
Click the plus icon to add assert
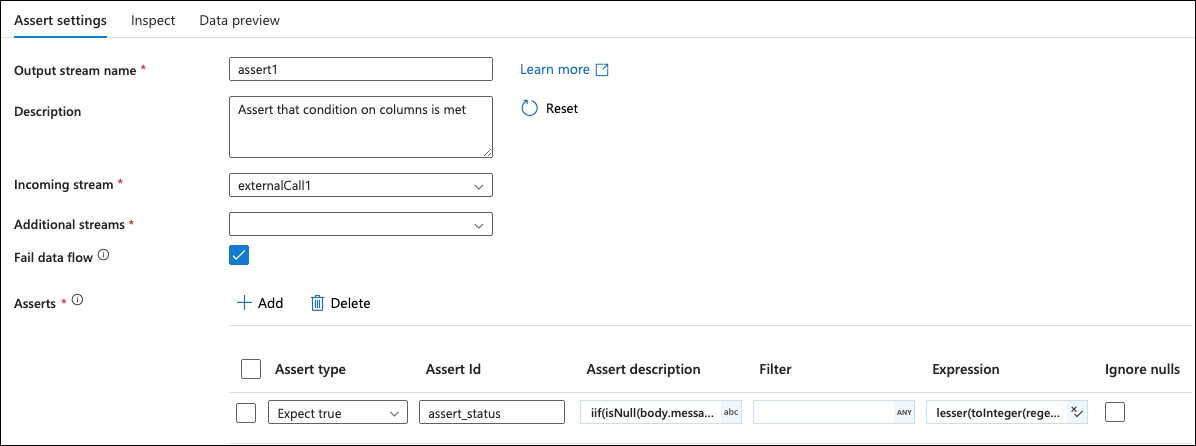[244, 303]
